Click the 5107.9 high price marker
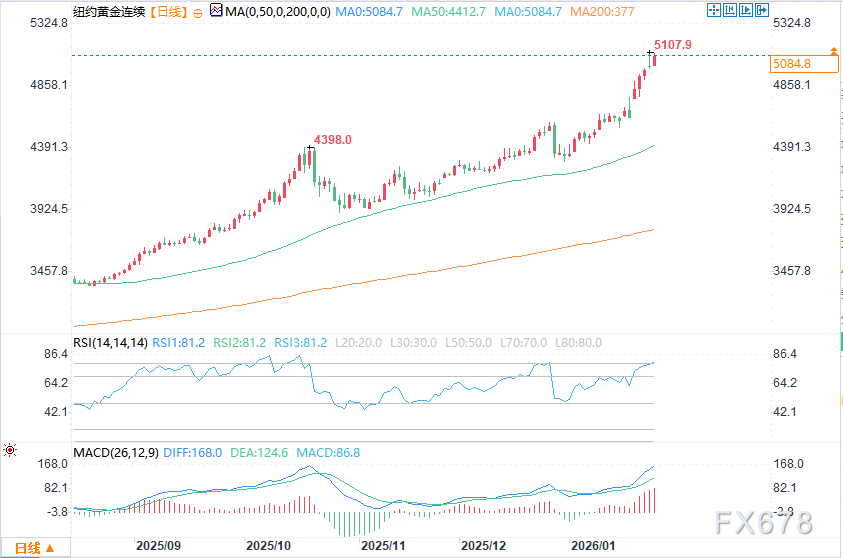Image resolution: width=843 pixels, height=558 pixels. pos(670,45)
